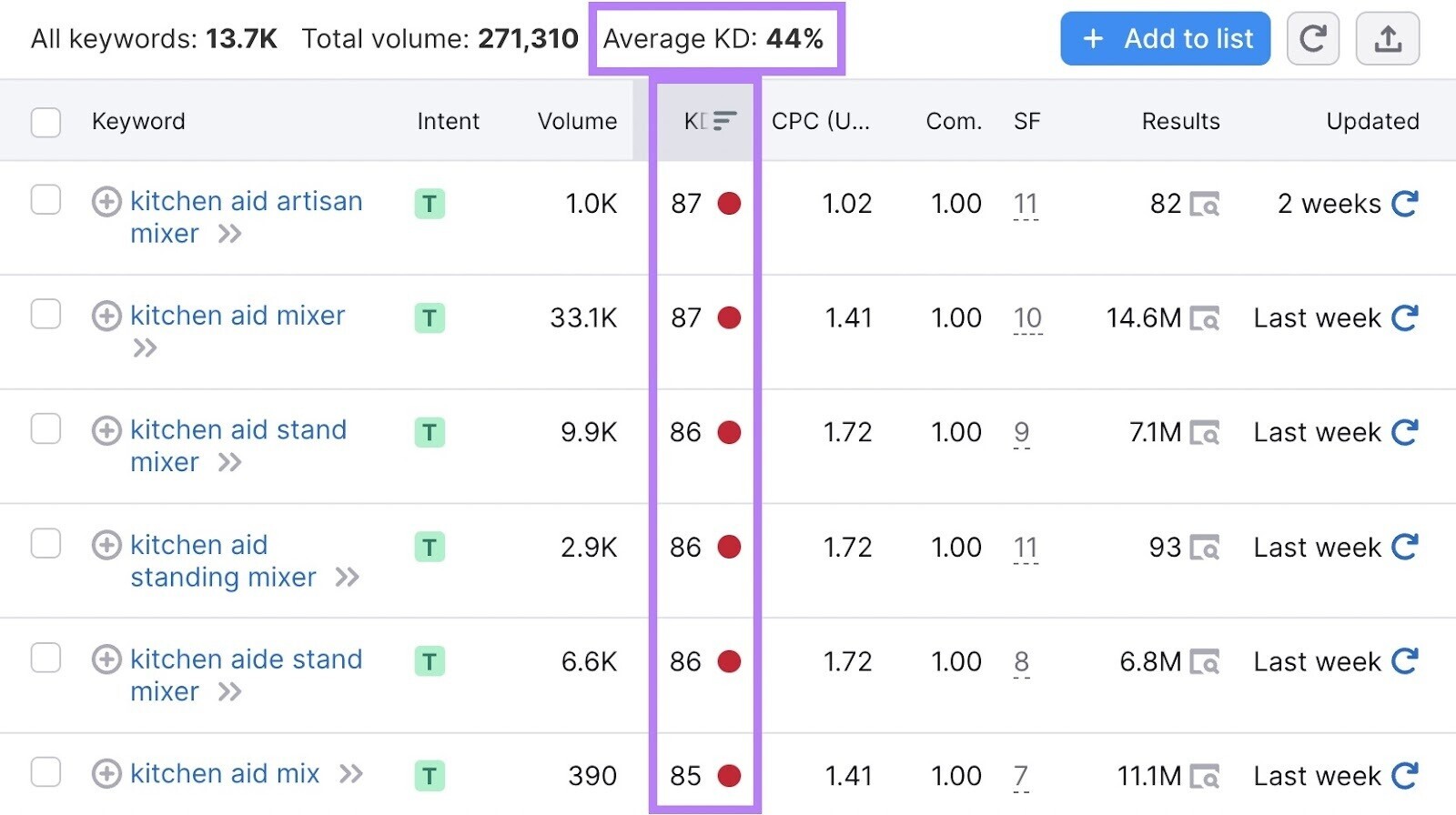Click the Total volume: 271,310 summary

[440, 39]
